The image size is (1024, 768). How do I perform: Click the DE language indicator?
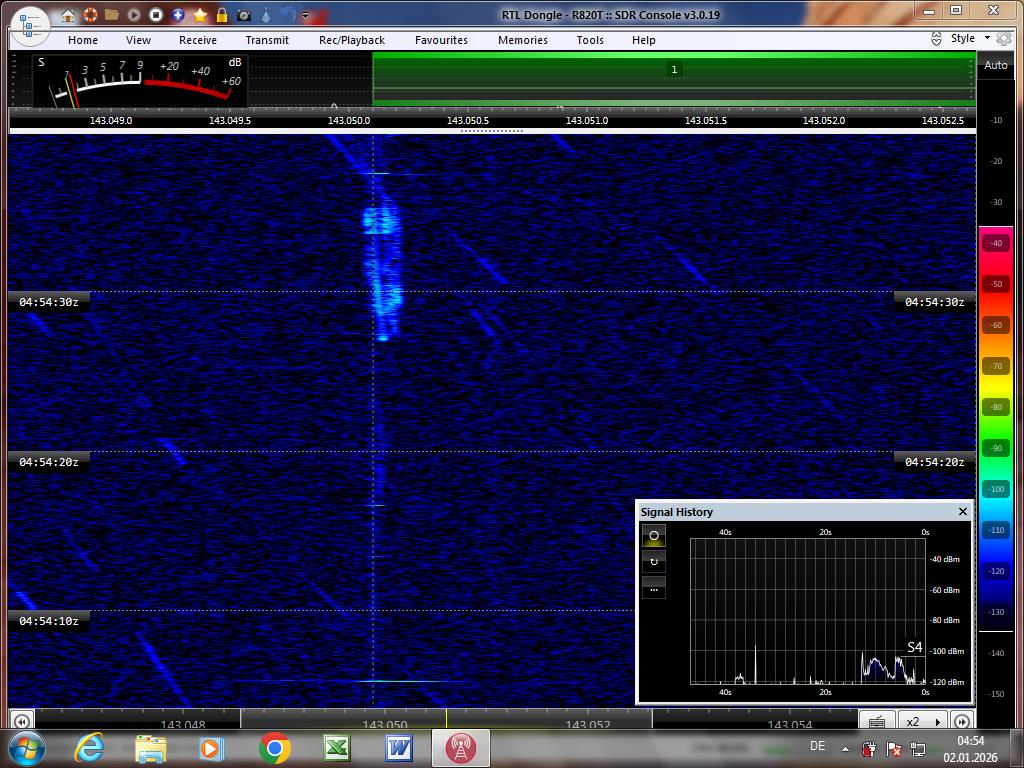point(817,746)
